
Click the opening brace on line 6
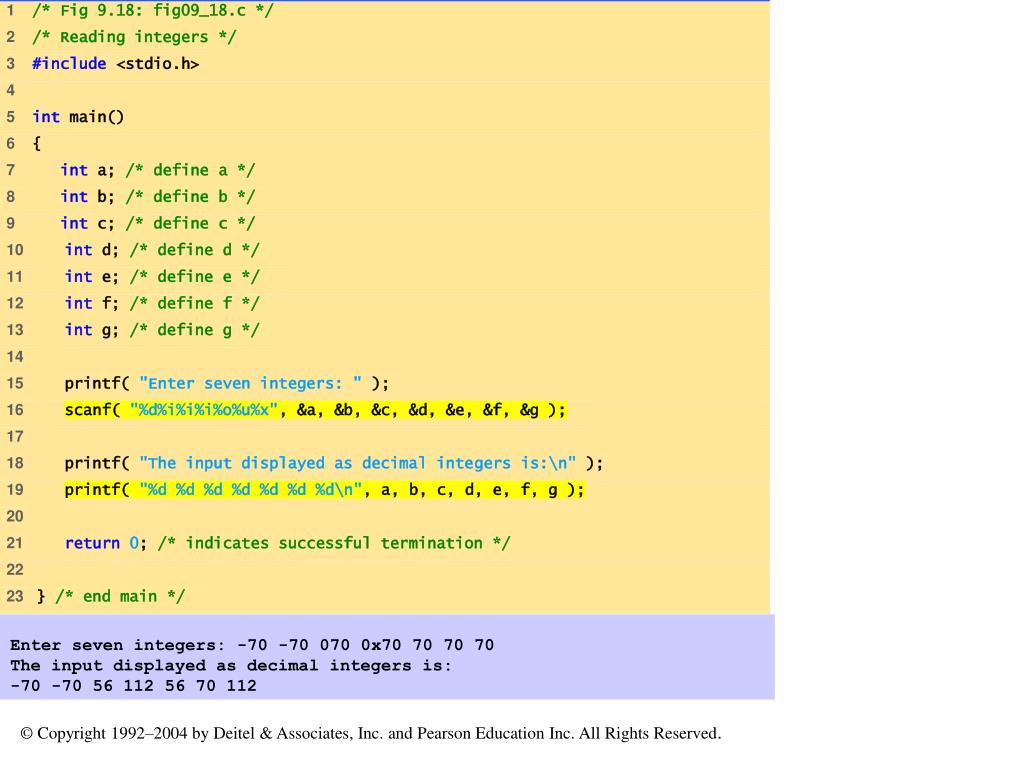(37, 144)
